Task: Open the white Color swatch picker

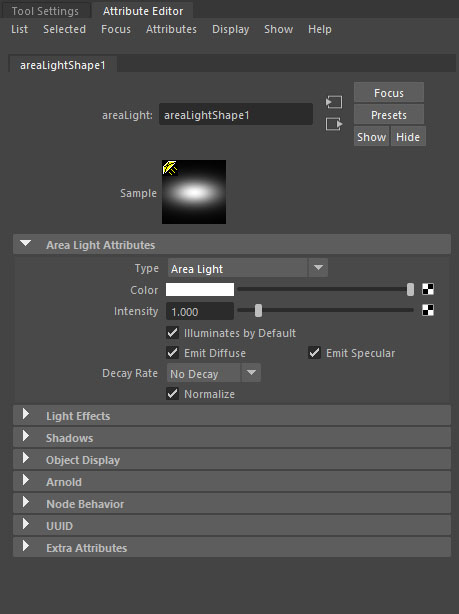Action: [x=200, y=290]
